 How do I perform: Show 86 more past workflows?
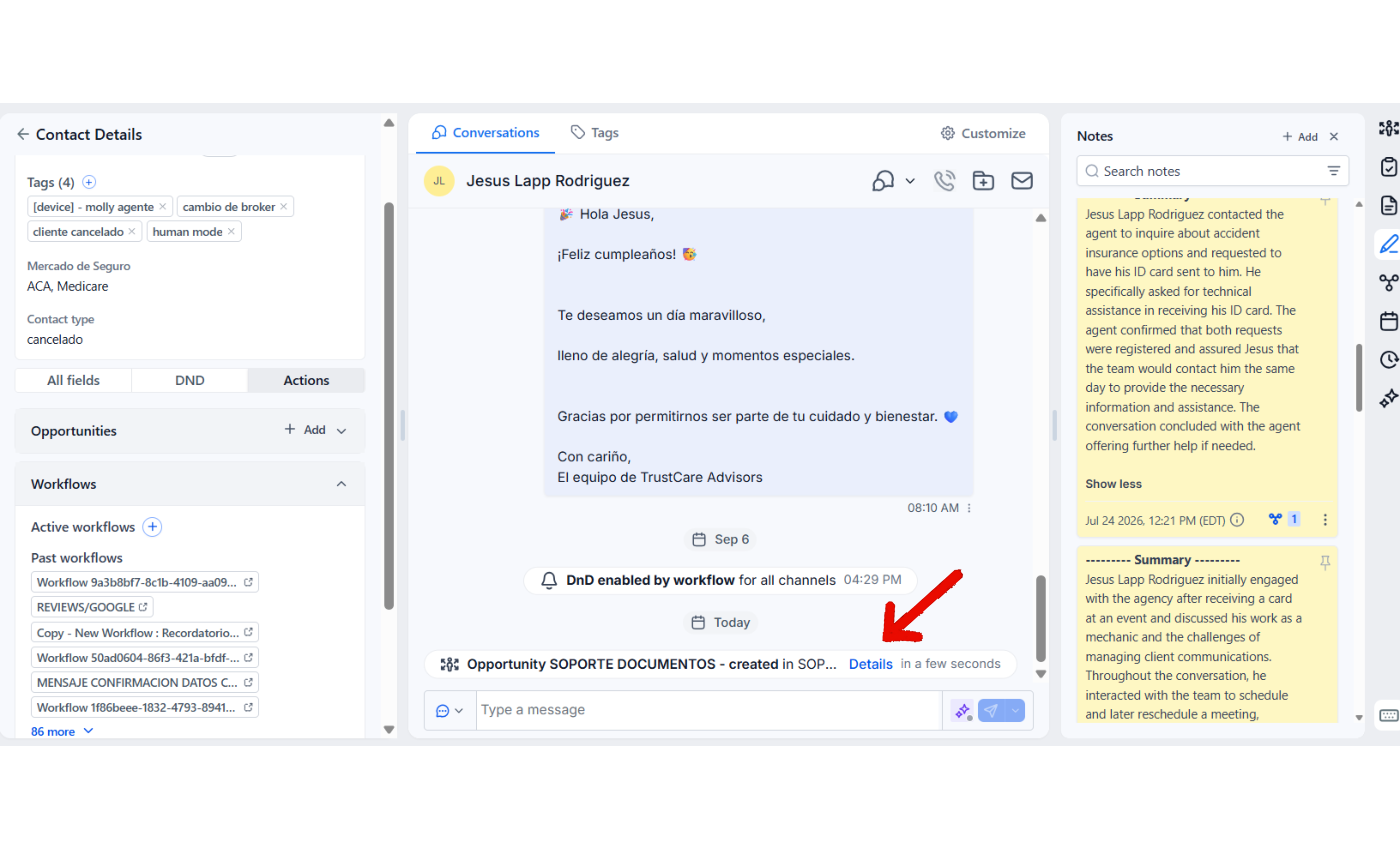click(62, 731)
